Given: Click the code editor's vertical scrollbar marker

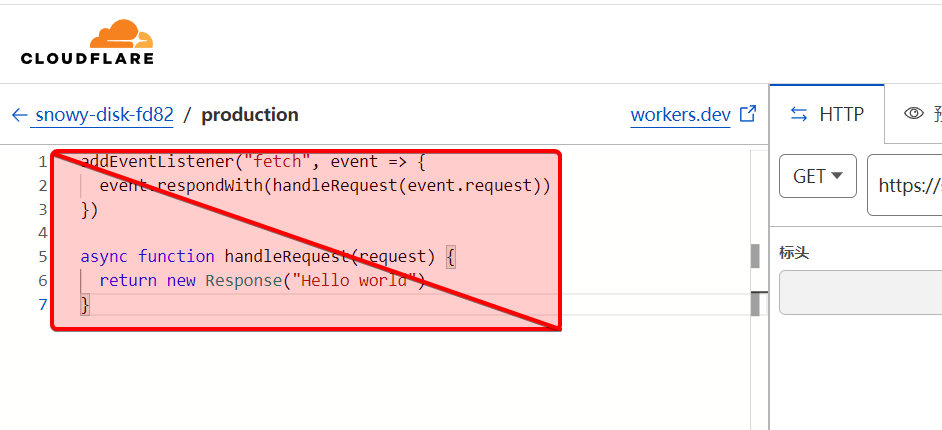Looking at the screenshot, I should [755, 257].
